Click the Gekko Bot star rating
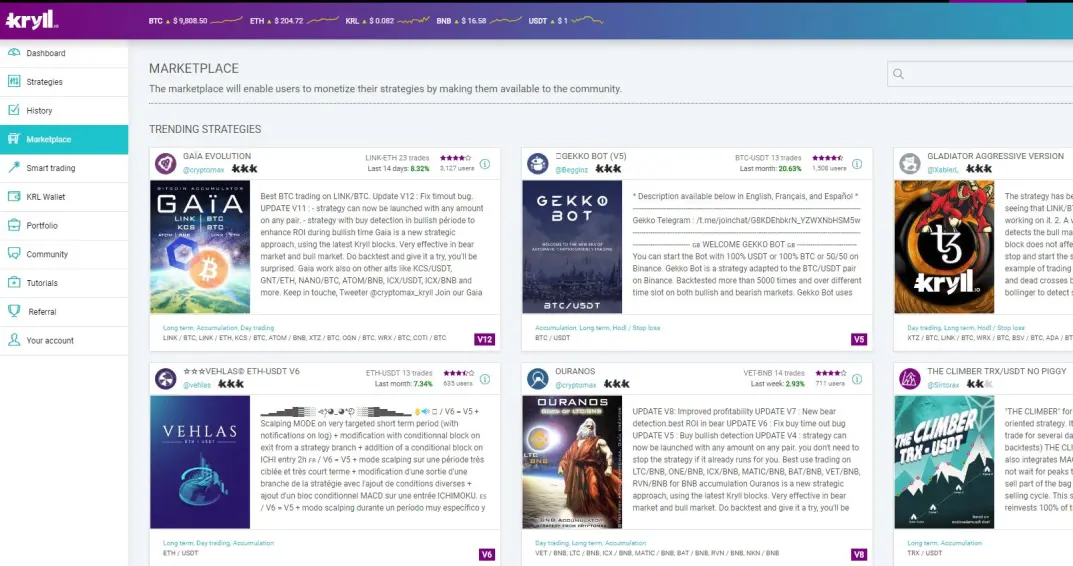 pos(827,157)
